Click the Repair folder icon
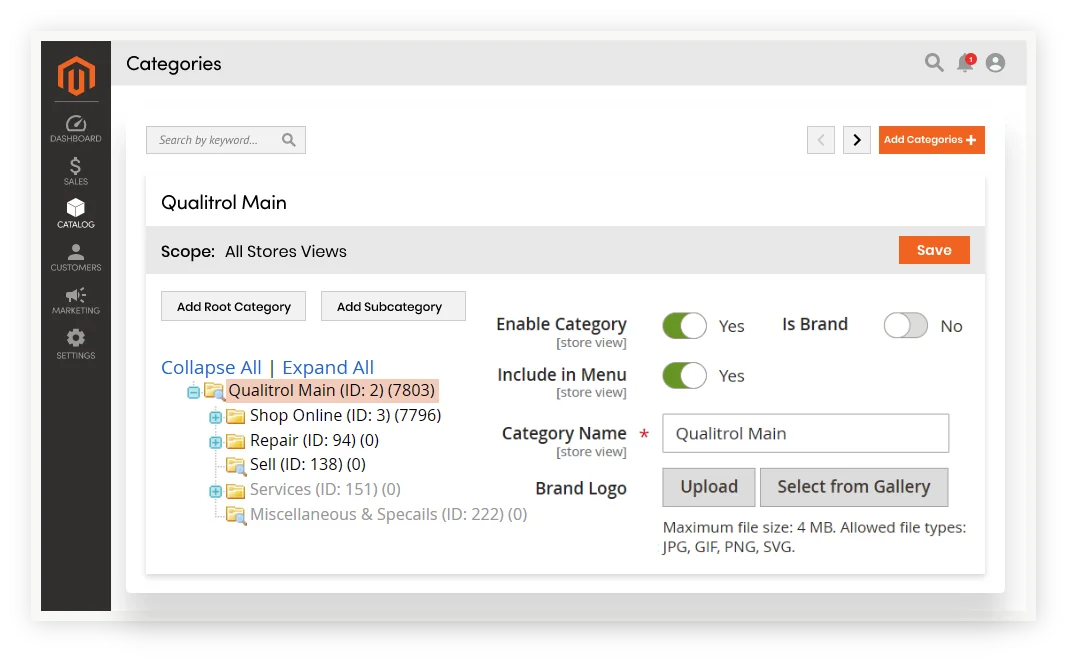Screen dimensions: 1071x668 coord(236,441)
